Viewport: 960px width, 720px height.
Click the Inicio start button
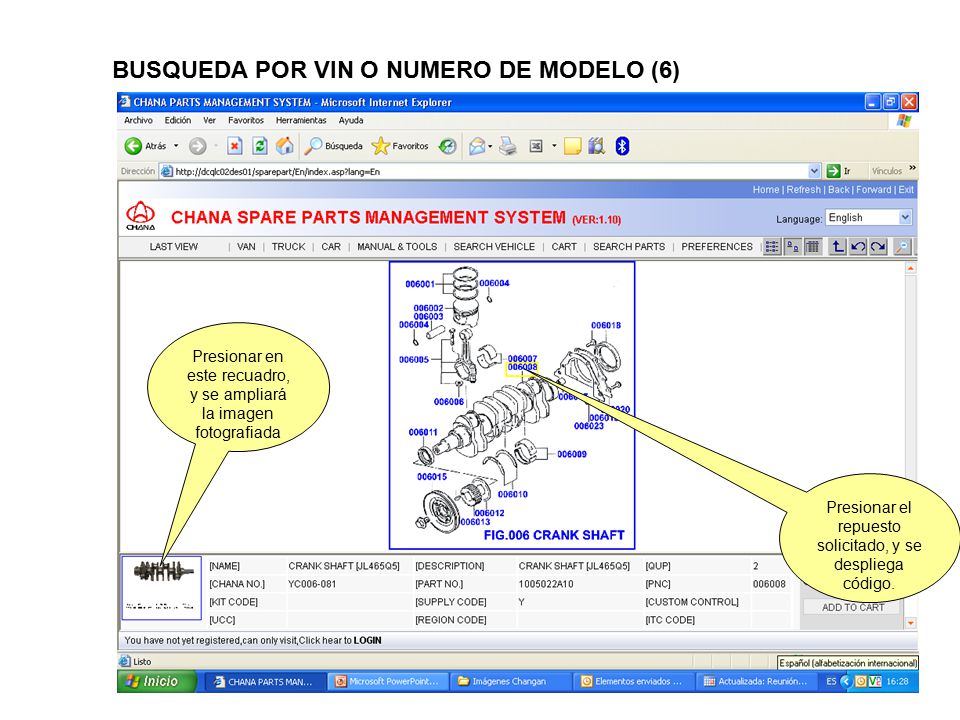tap(157, 681)
